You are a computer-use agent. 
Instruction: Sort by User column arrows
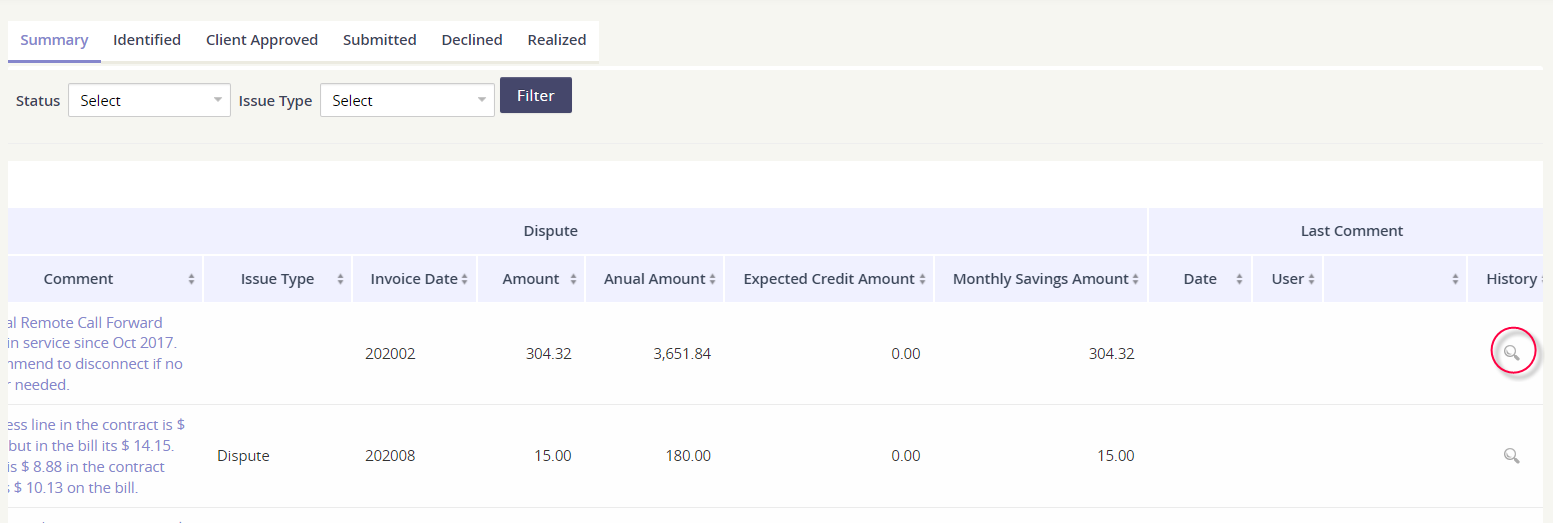[1311, 280]
